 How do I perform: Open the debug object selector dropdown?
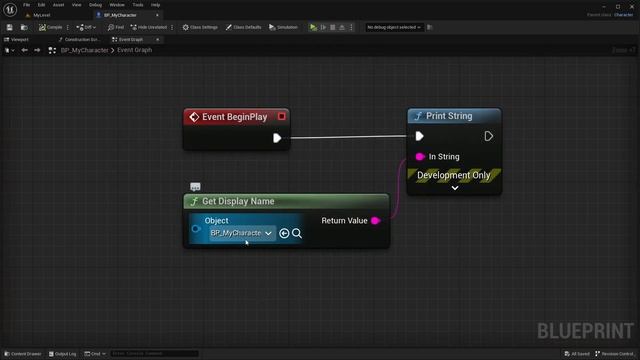click(394, 27)
